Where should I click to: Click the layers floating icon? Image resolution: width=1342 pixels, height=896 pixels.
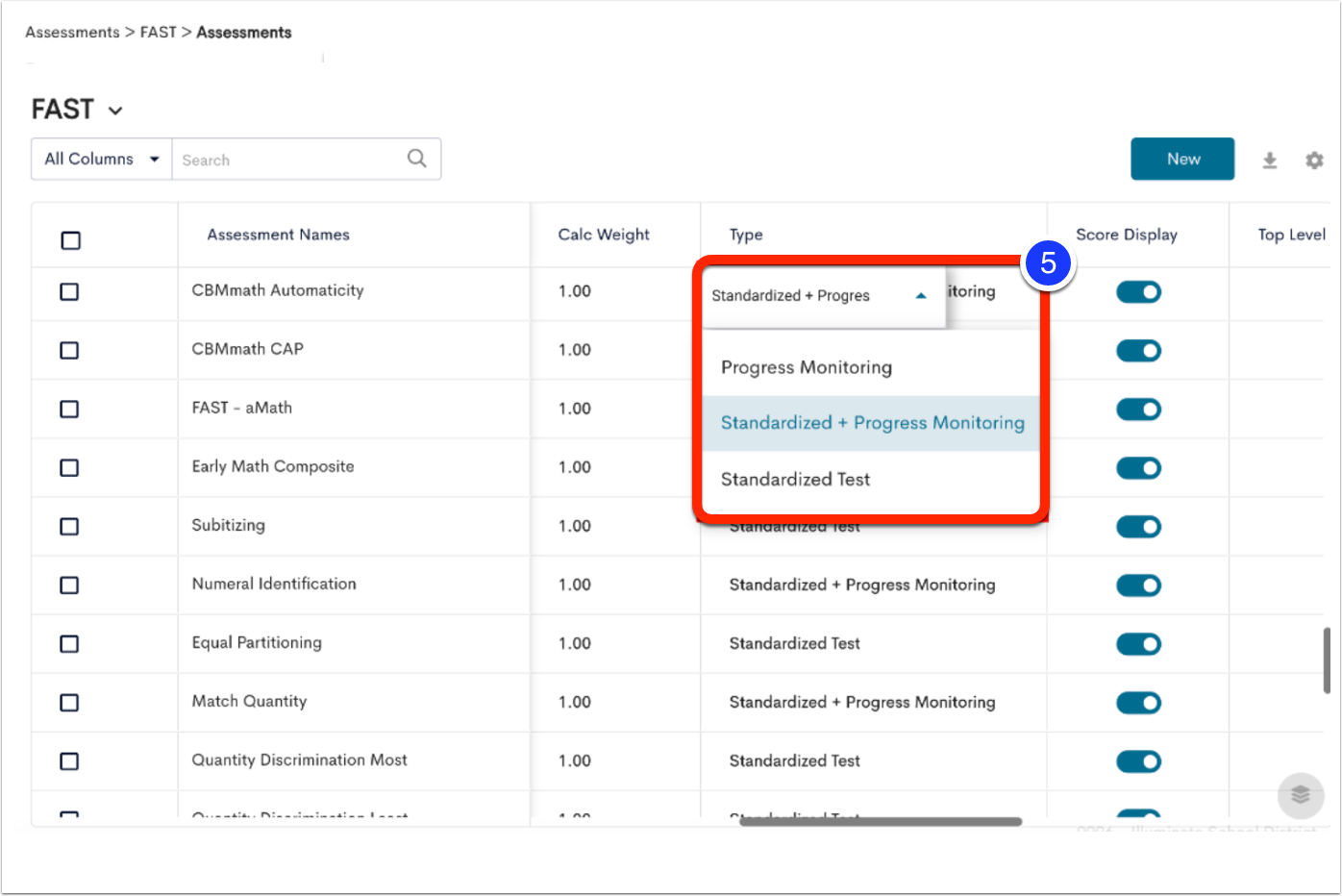tap(1301, 795)
